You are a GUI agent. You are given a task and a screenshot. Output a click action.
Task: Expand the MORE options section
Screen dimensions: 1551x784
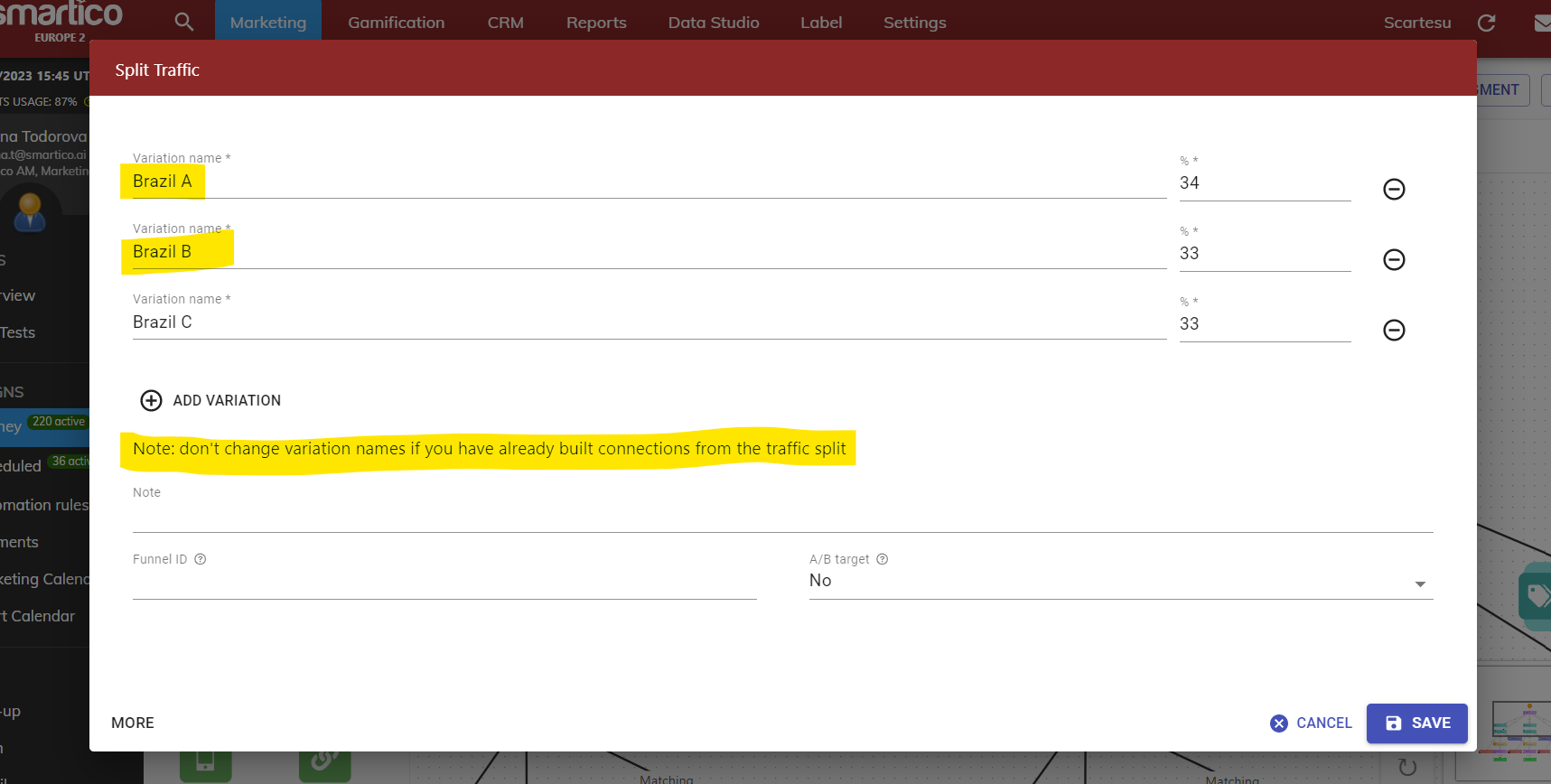tap(133, 723)
